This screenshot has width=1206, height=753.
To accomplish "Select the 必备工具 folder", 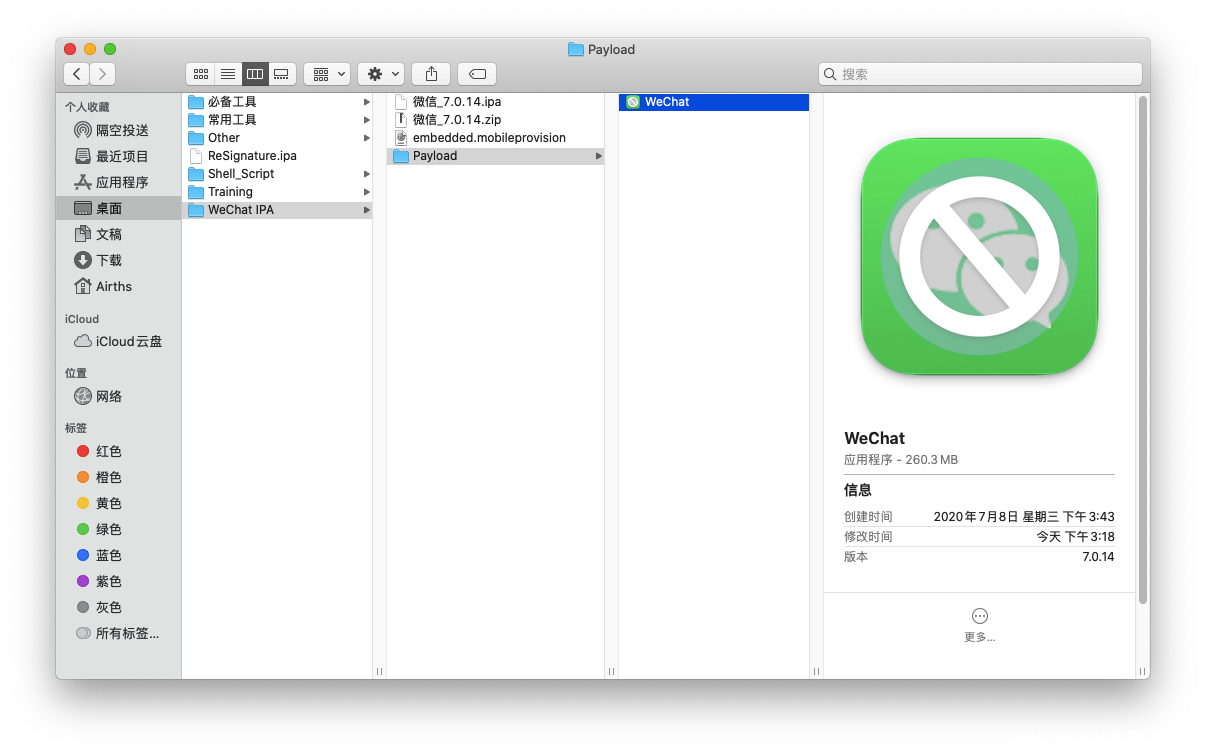I will [277, 102].
